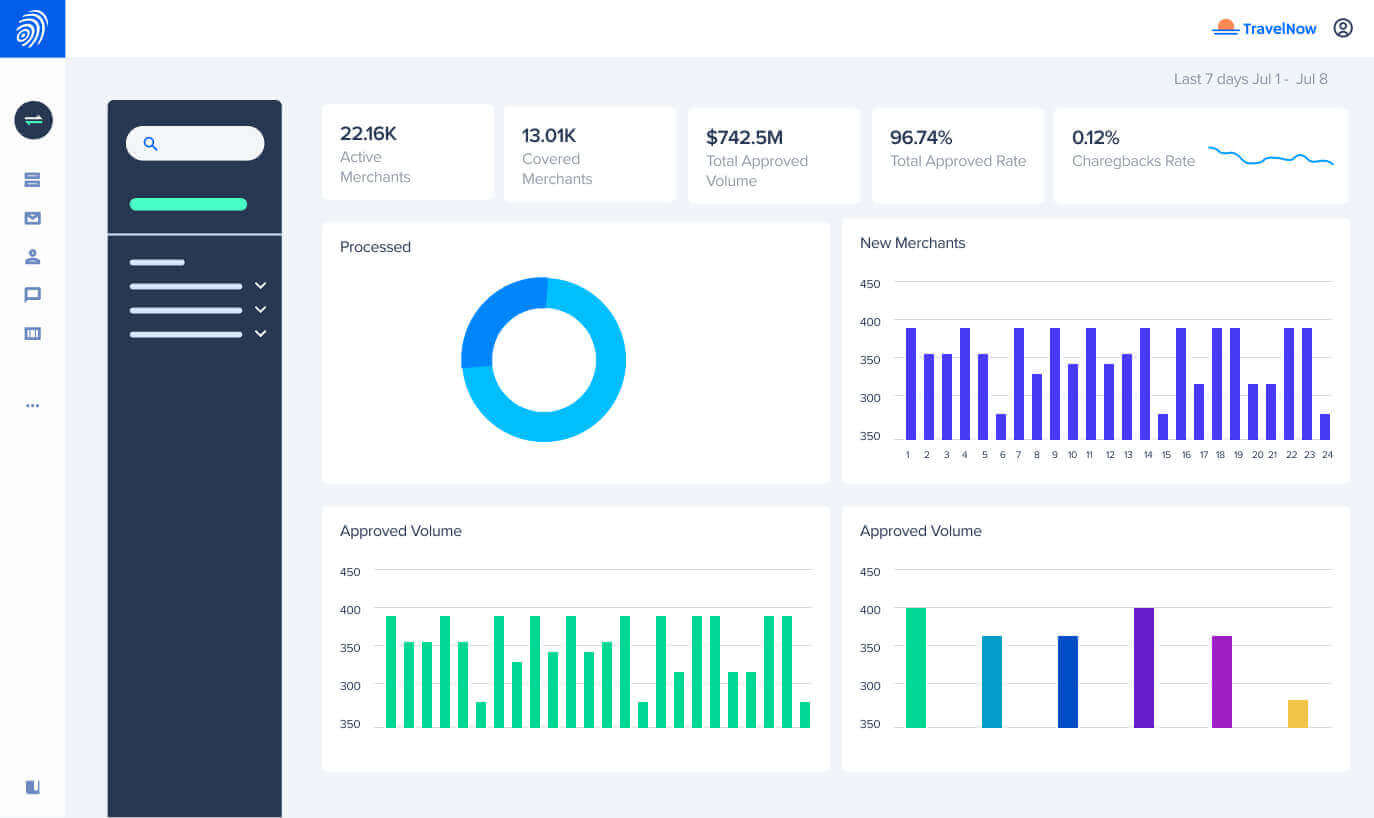This screenshot has width=1374, height=818.
Task: Open the user account profile icon
Action: pyautogui.click(x=1343, y=28)
